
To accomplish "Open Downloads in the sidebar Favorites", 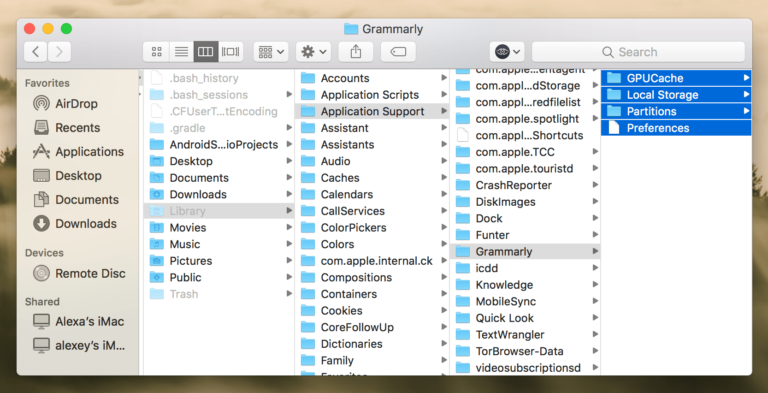I will [86, 224].
